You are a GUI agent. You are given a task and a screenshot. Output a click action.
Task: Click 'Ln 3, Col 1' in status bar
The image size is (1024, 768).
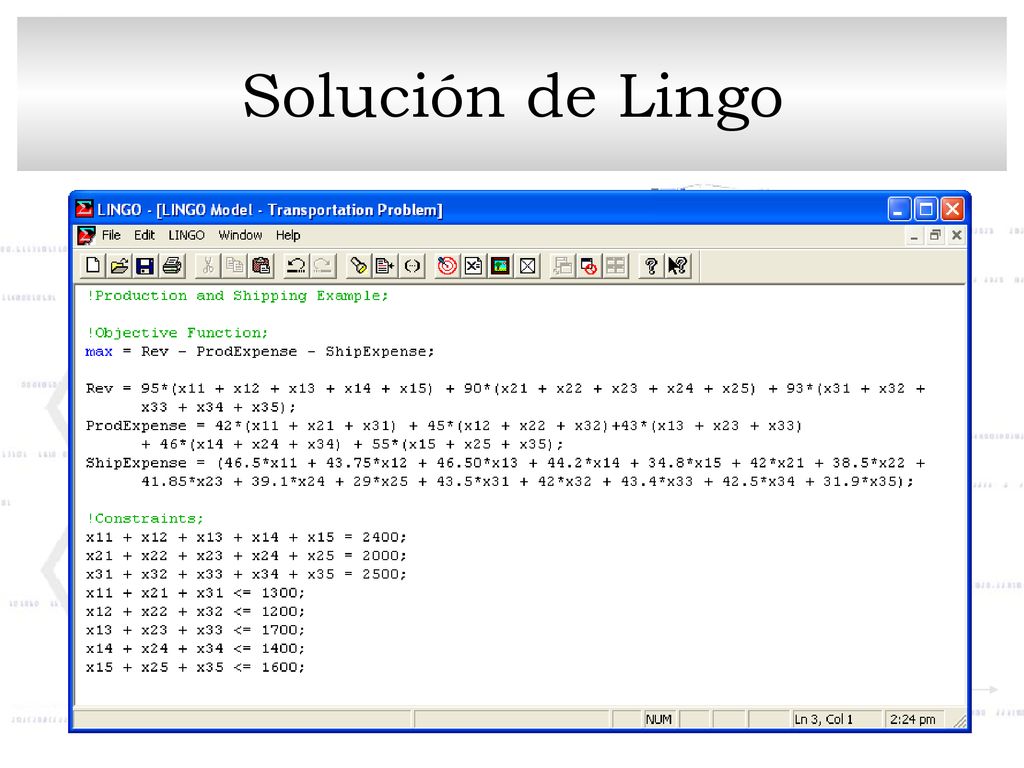click(824, 719)
